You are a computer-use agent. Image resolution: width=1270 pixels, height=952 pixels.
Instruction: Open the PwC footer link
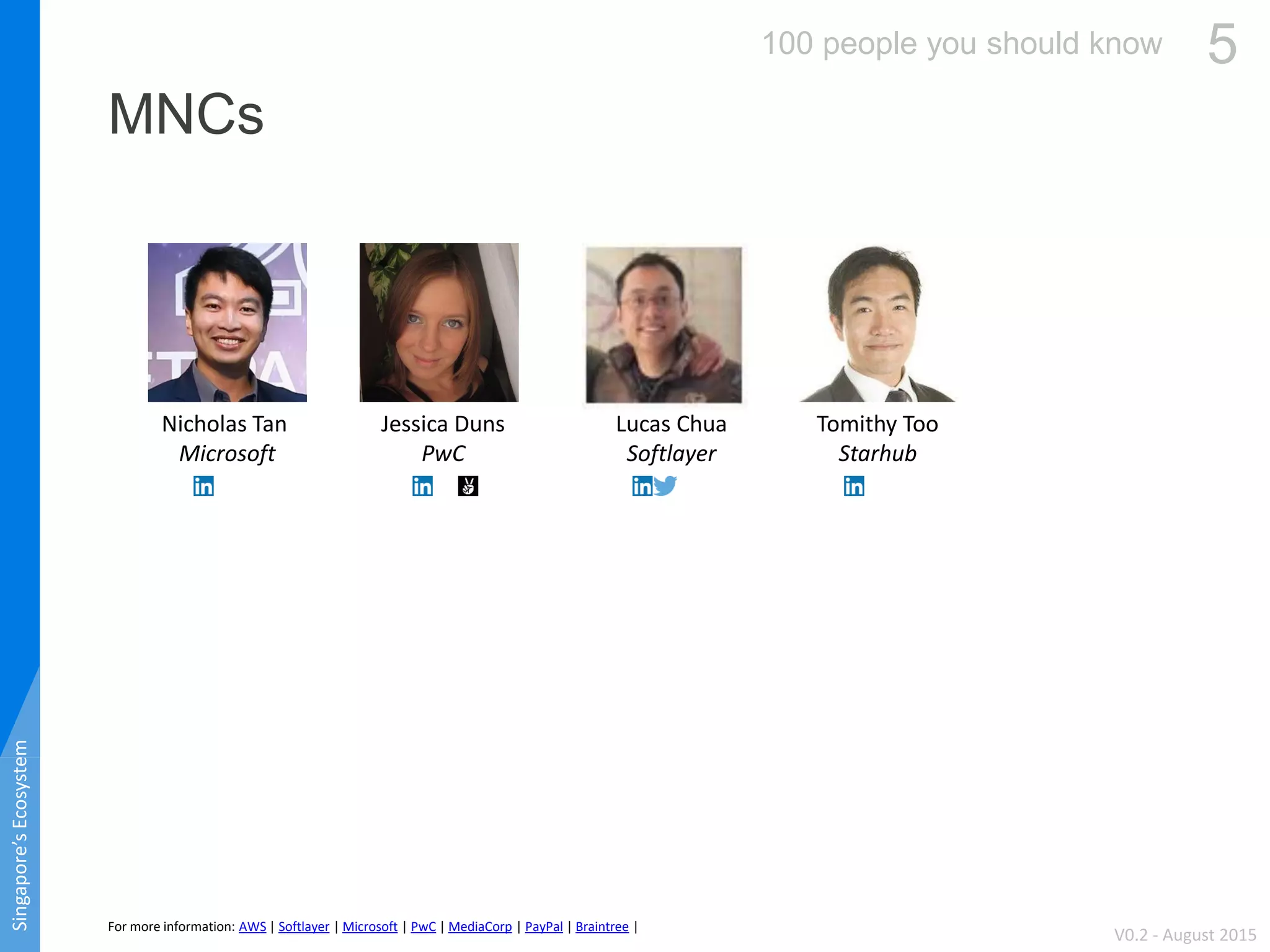coord(424,927)
